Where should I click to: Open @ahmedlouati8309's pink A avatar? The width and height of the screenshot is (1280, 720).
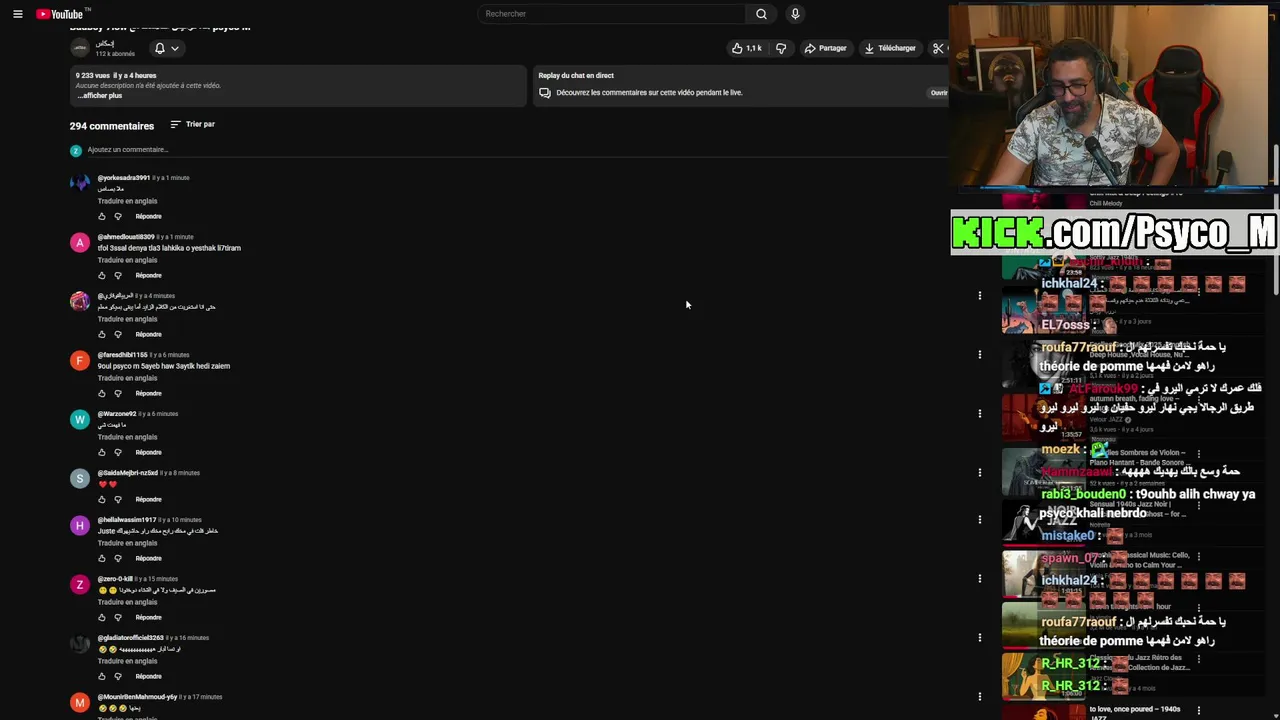(80, 242)
